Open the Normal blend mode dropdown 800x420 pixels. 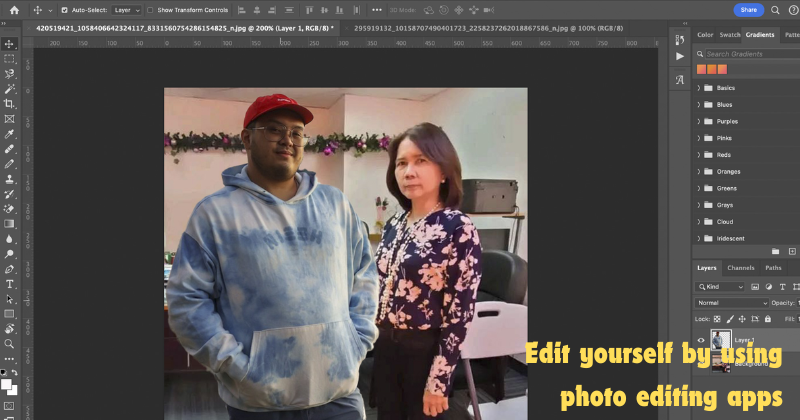732,303
